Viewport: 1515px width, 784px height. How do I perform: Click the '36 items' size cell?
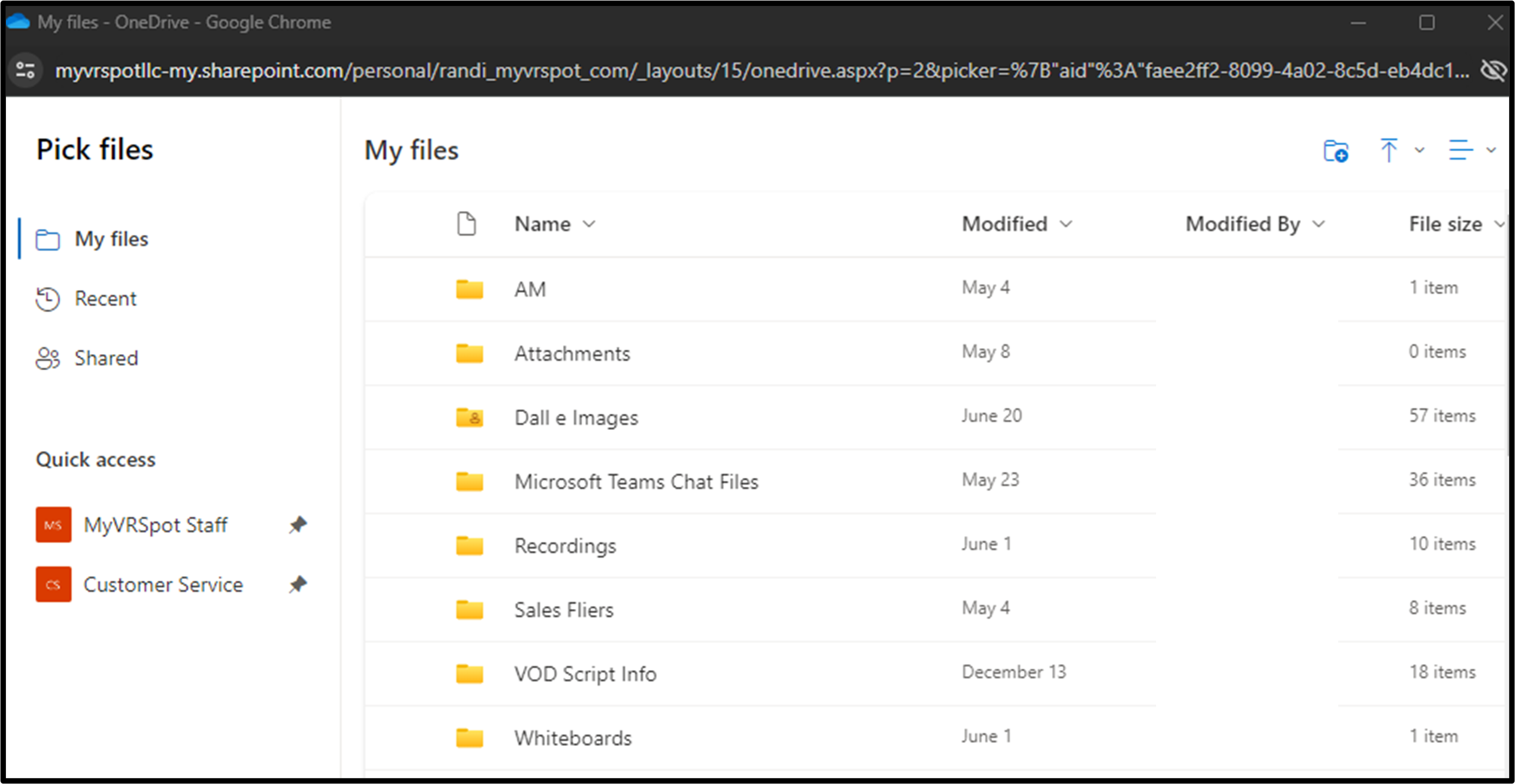(x=1443, y=480)
